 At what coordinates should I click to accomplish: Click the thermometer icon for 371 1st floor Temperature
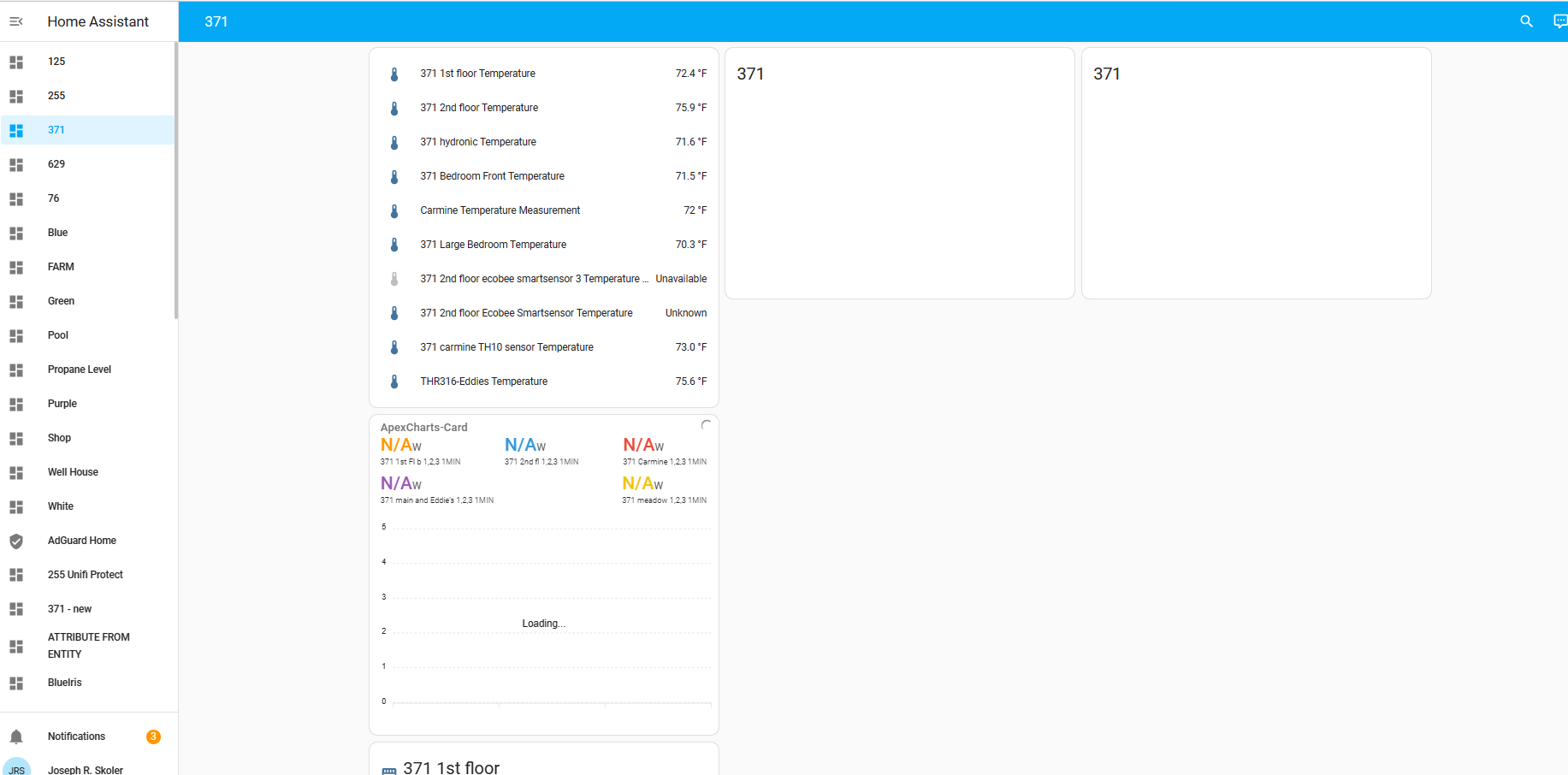tap(394, 74)
